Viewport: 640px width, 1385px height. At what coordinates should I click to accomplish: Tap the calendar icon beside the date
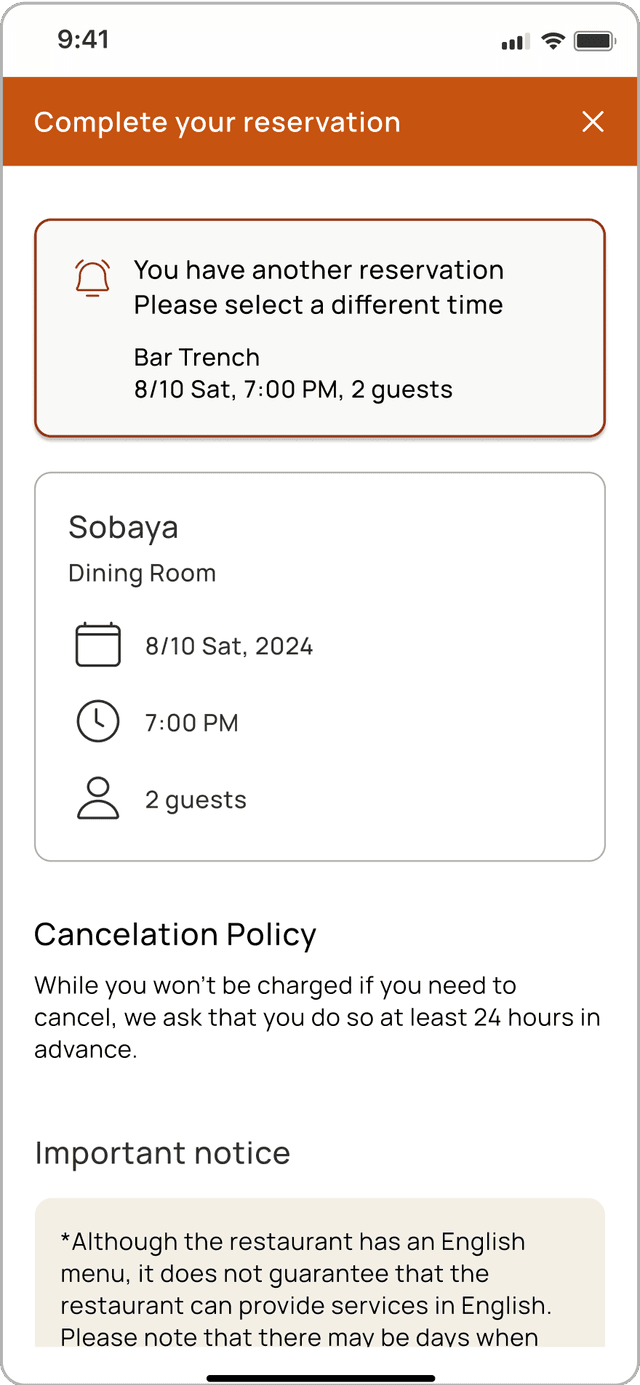point(98,645)
